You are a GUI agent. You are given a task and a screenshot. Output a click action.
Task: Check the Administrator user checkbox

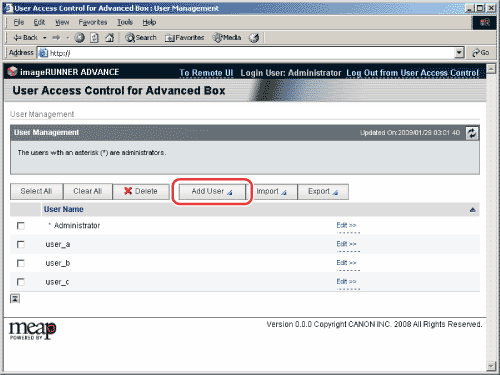point(21,226)
